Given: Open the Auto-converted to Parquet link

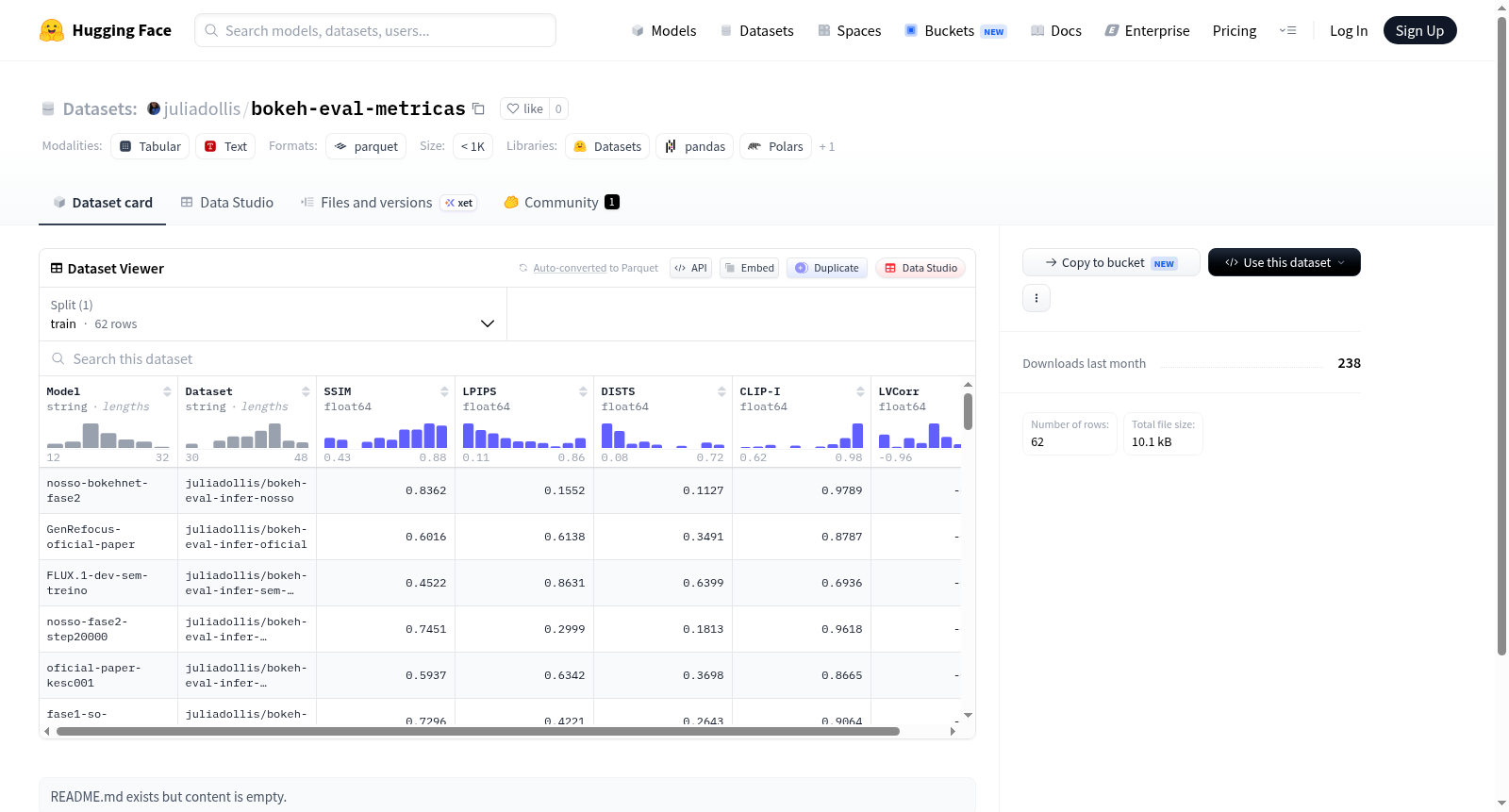Looking at the screenshot, I should click(596, 268).
